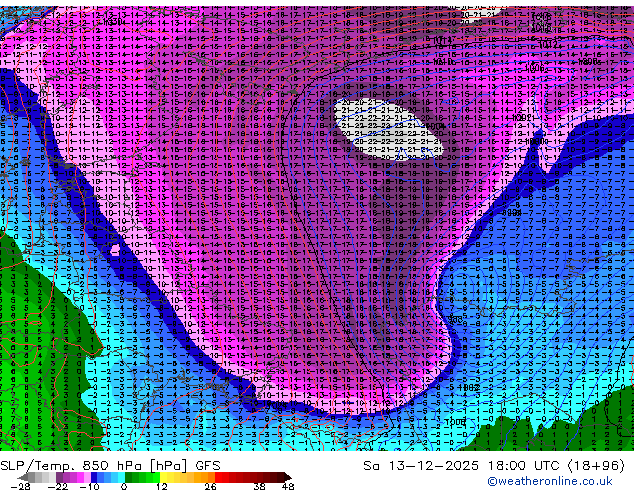Click the temperature color scale bar
The image size is (634, 490).
[154, 477]
